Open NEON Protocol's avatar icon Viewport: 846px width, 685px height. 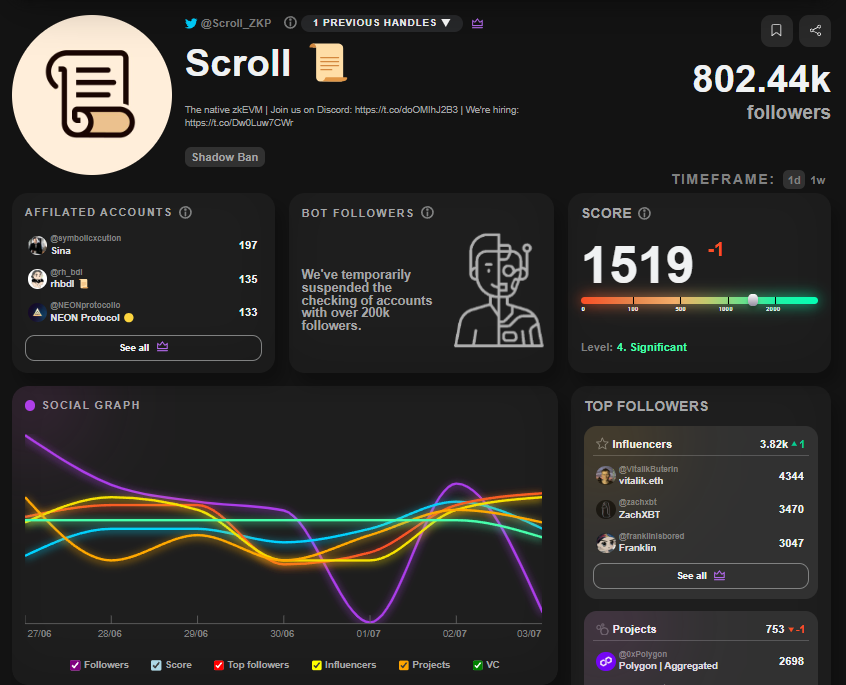coord(37,312)
